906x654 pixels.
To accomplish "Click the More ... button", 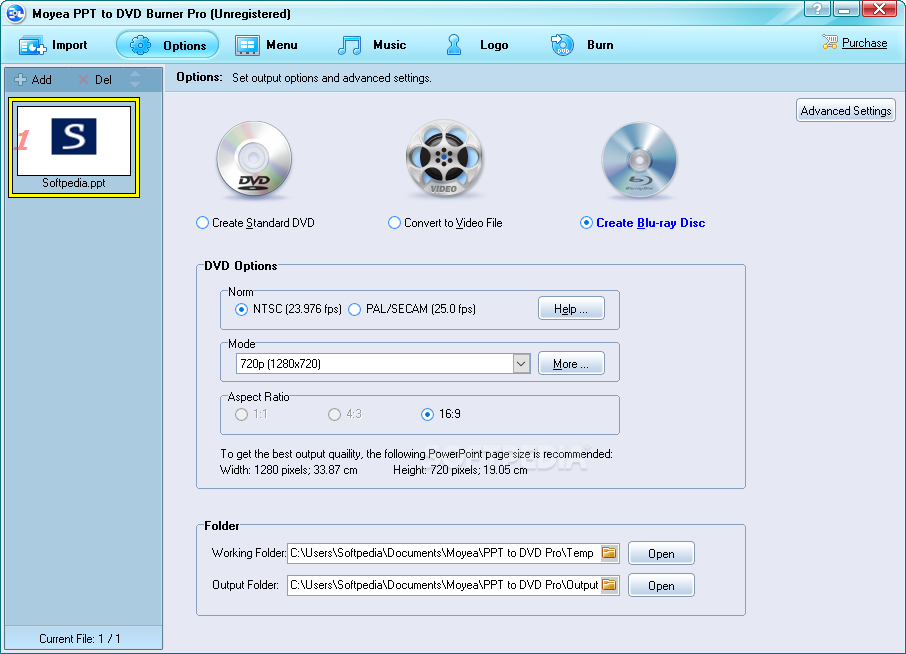I will tap(571, 363).
